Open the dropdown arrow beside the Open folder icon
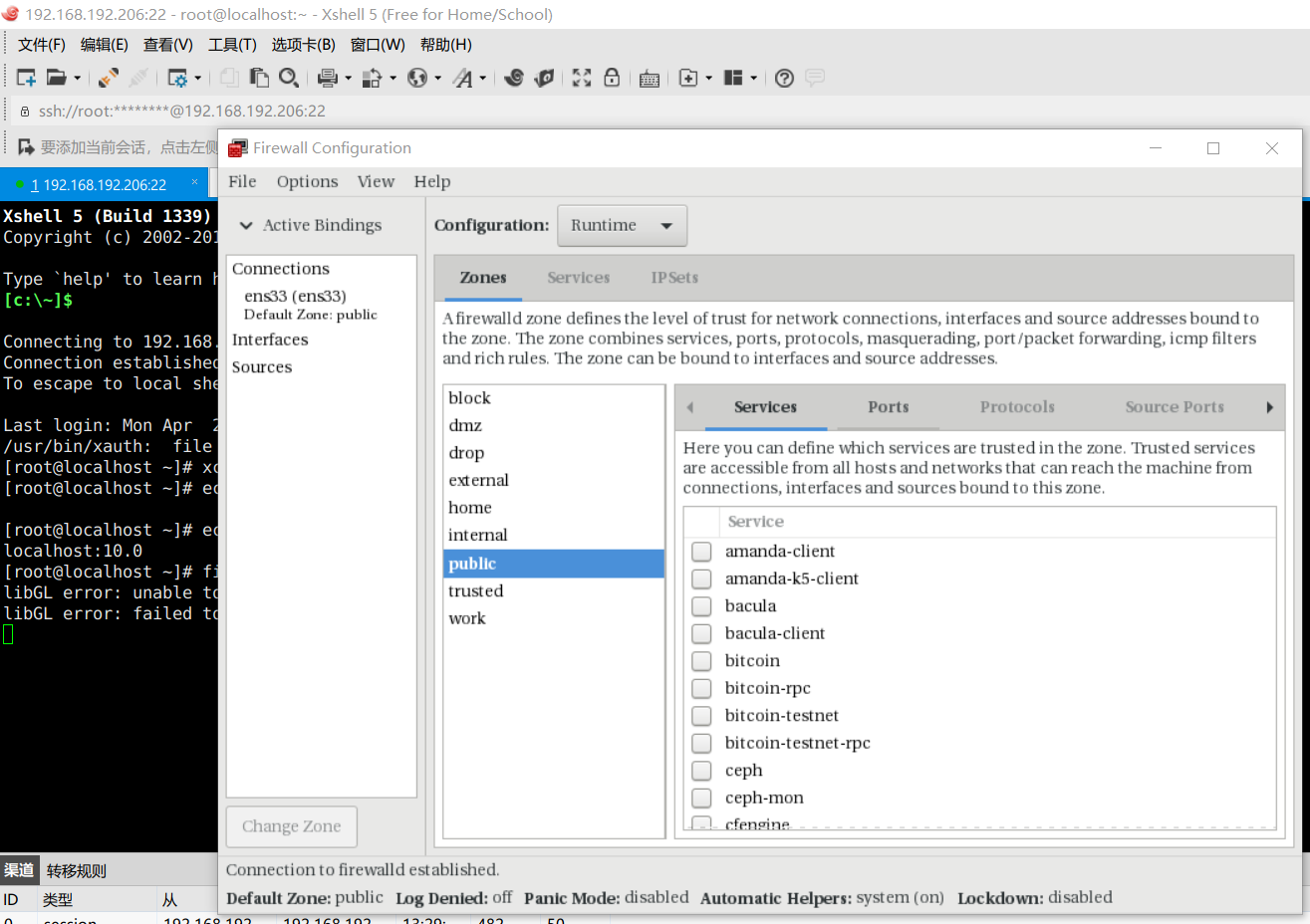Viewport: 1310px width, 924px height. [x=77, y=78]
